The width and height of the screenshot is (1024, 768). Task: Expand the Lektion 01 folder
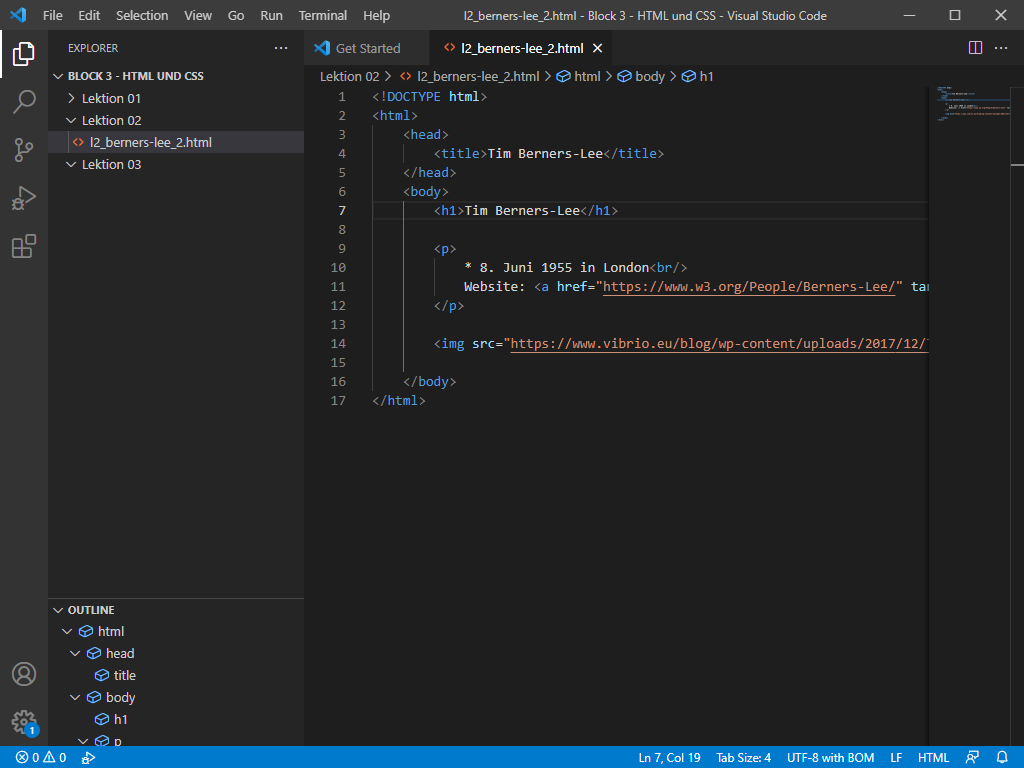(71, 98)
